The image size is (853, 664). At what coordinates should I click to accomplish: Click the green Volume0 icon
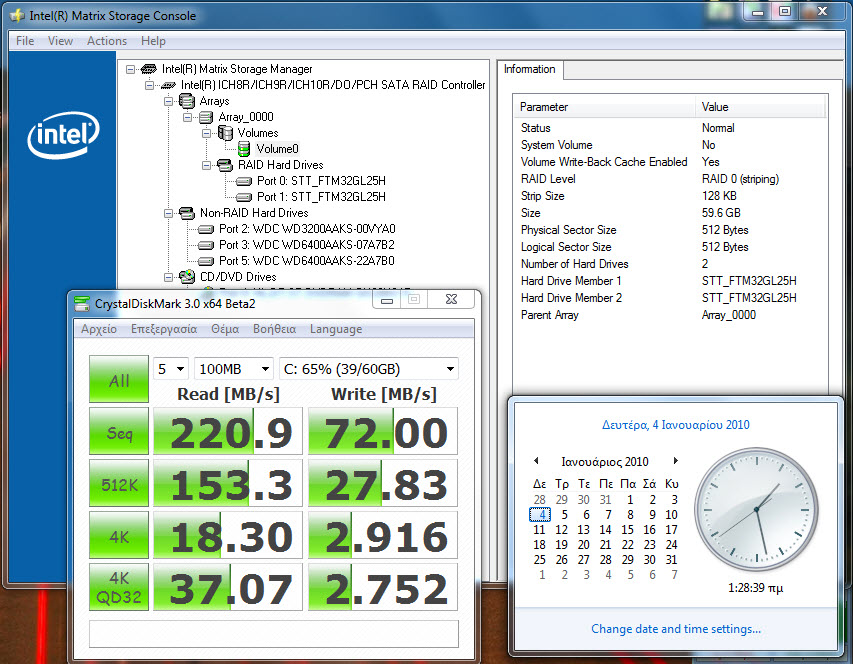coord(244,148)
